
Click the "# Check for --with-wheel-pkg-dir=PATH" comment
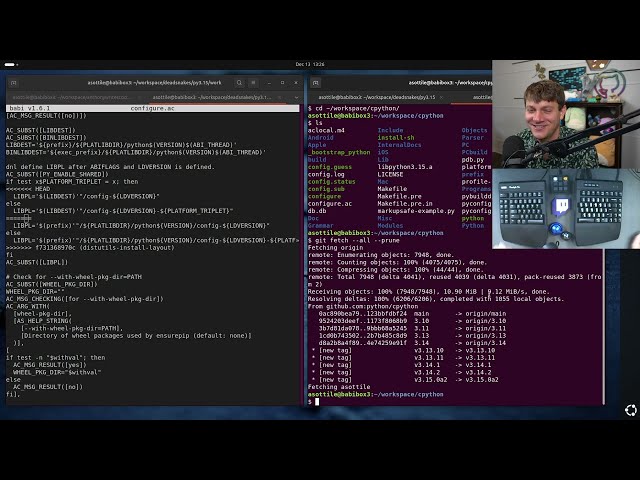click(x=73, y=277)
